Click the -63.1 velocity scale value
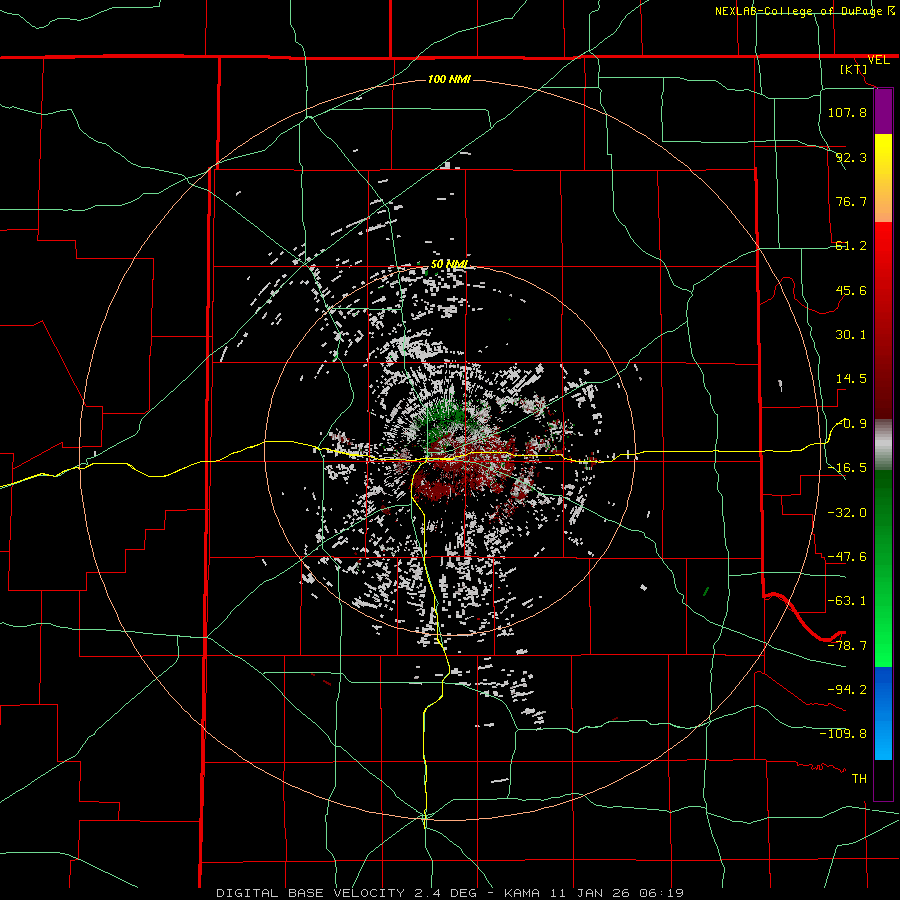This screenshot has height=900, width=900. [x=847, y=601]
